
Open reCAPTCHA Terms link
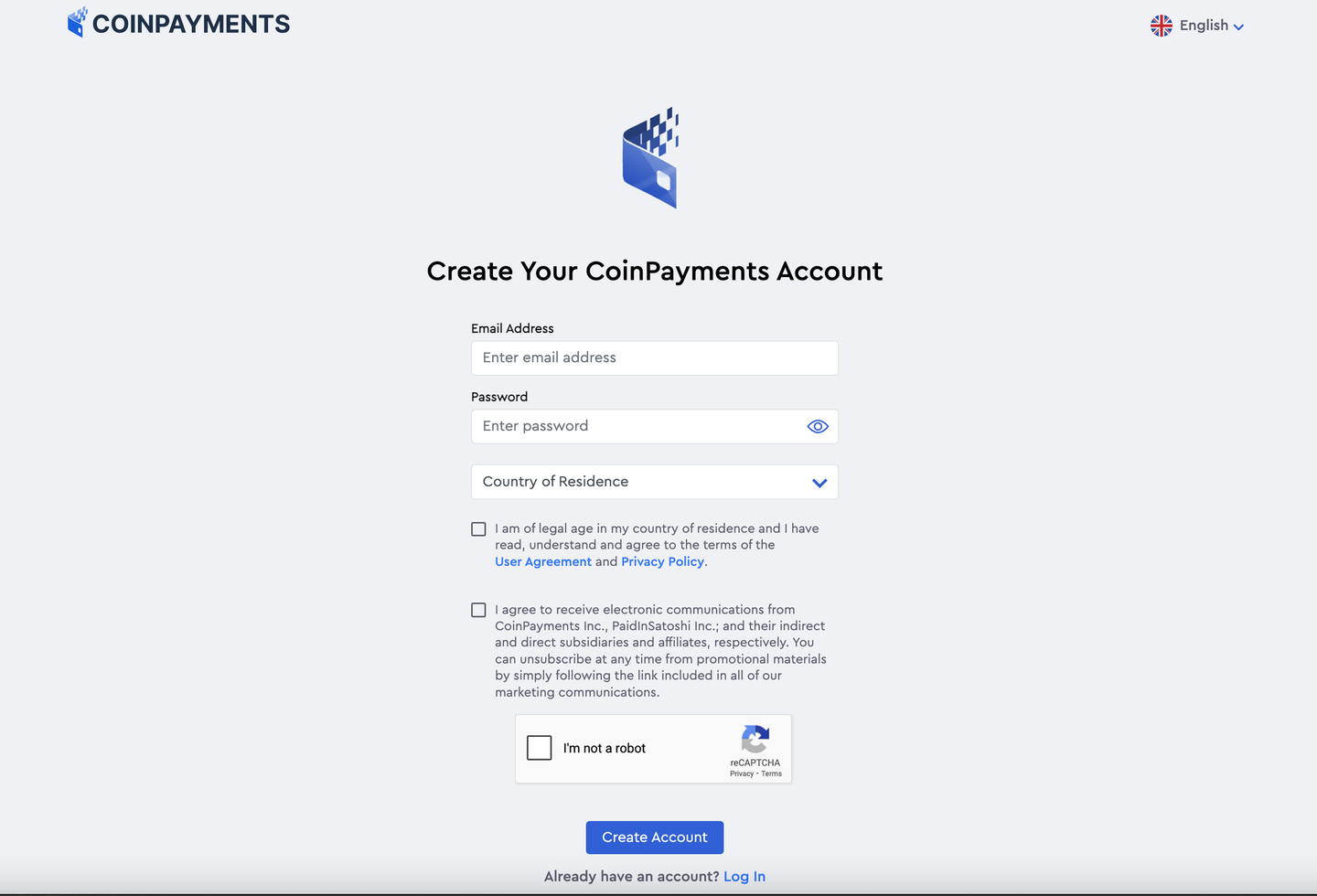click(x=771, y=773)
